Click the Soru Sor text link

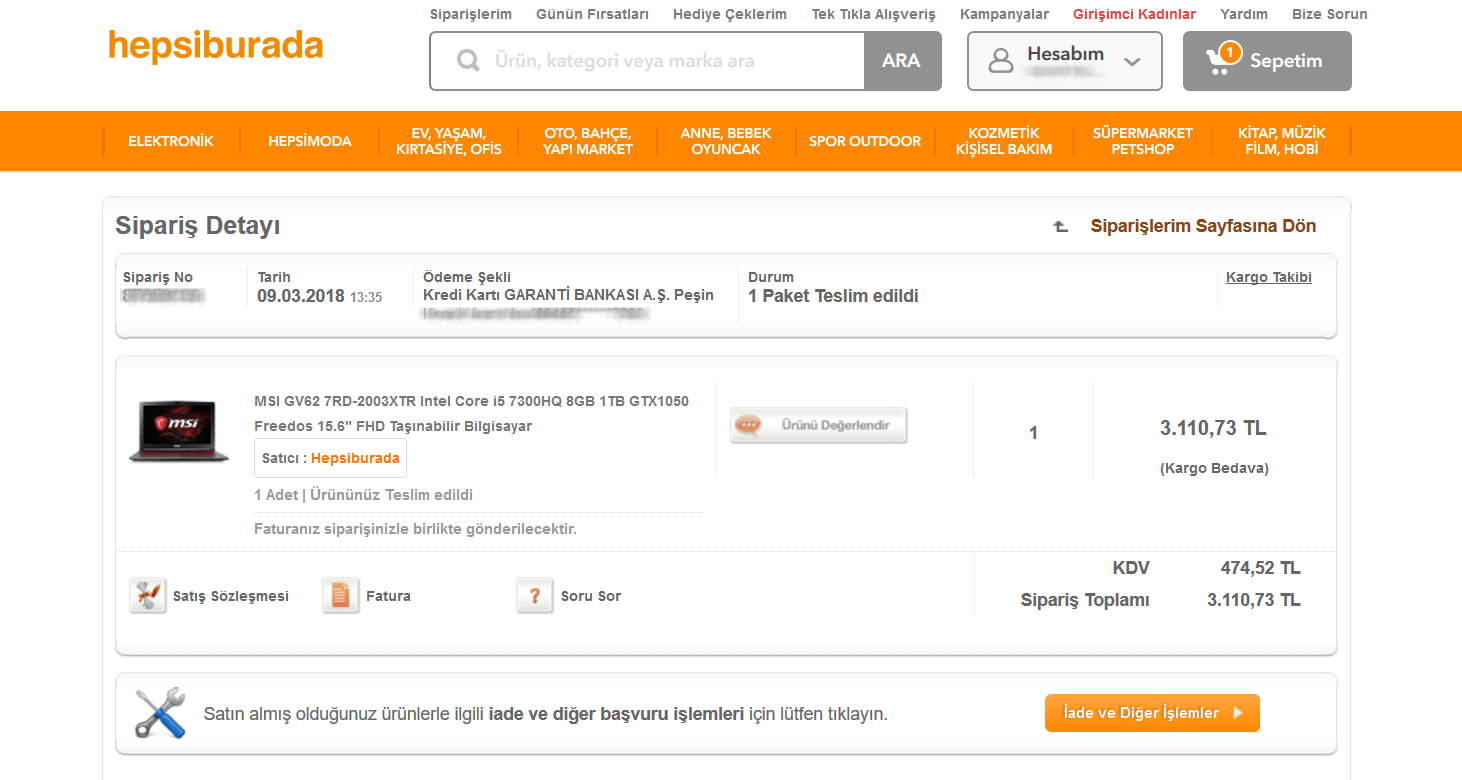point(591,596)
